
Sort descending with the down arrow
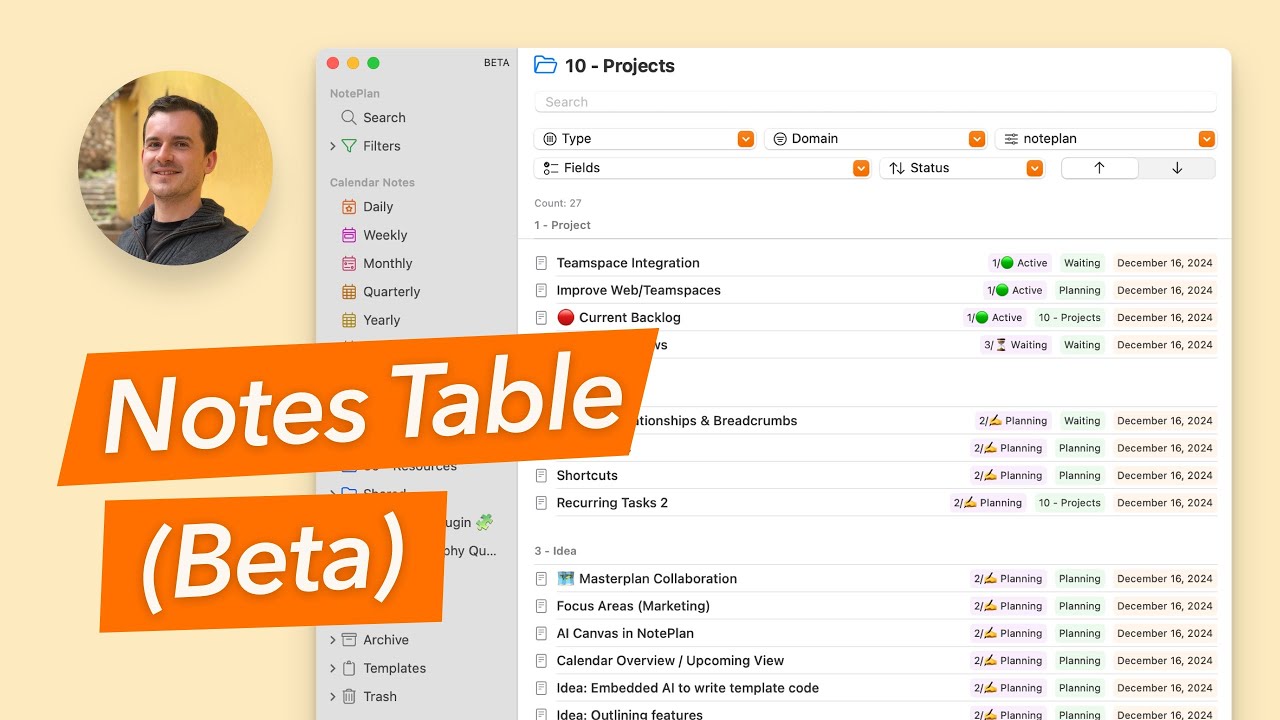point(1177,168)
